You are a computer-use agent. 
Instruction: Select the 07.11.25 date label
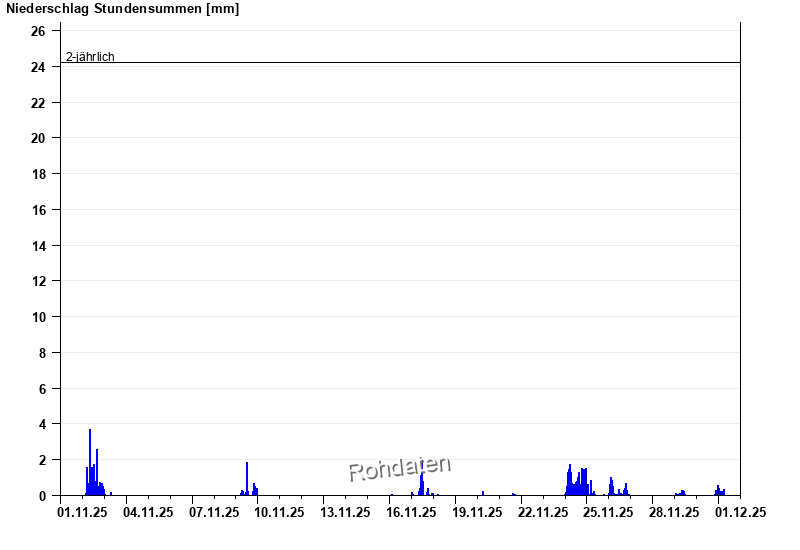214,513
